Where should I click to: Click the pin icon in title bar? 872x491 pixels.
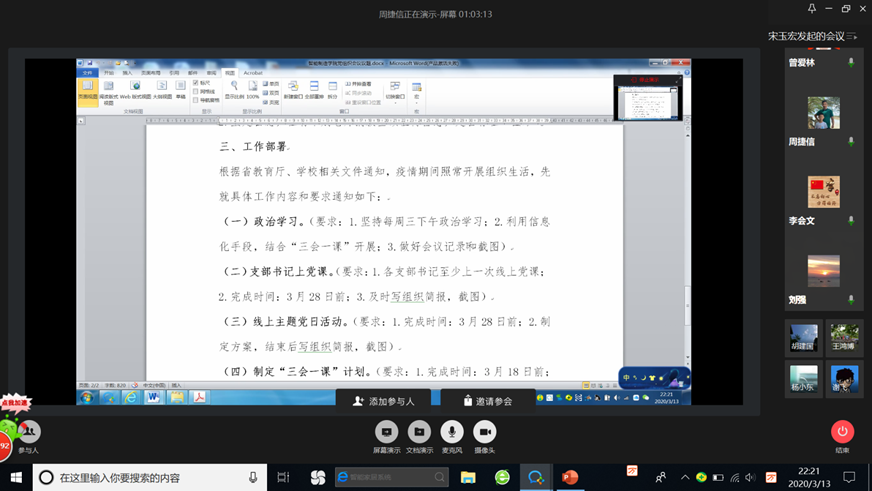pos(812,9)
